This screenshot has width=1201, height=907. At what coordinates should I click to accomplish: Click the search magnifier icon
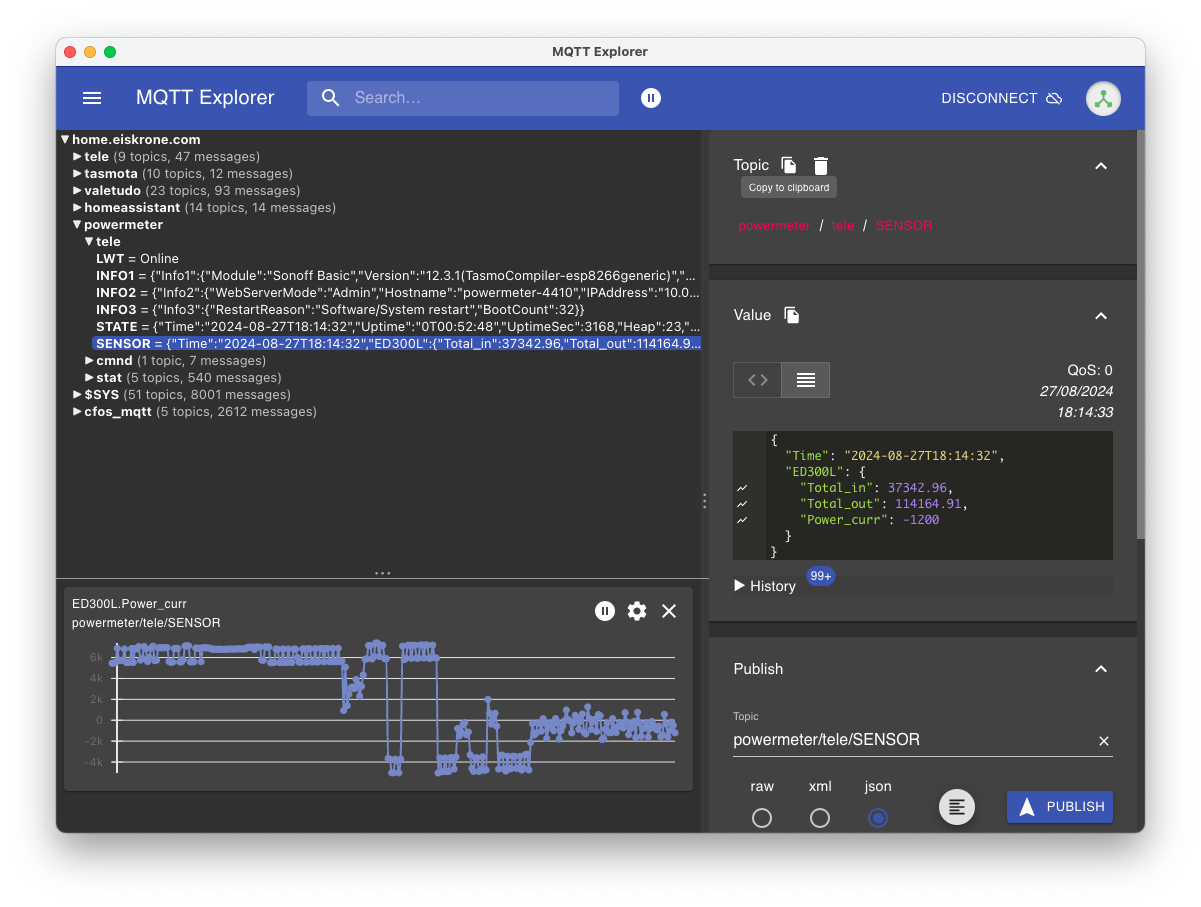click(331, 98)
